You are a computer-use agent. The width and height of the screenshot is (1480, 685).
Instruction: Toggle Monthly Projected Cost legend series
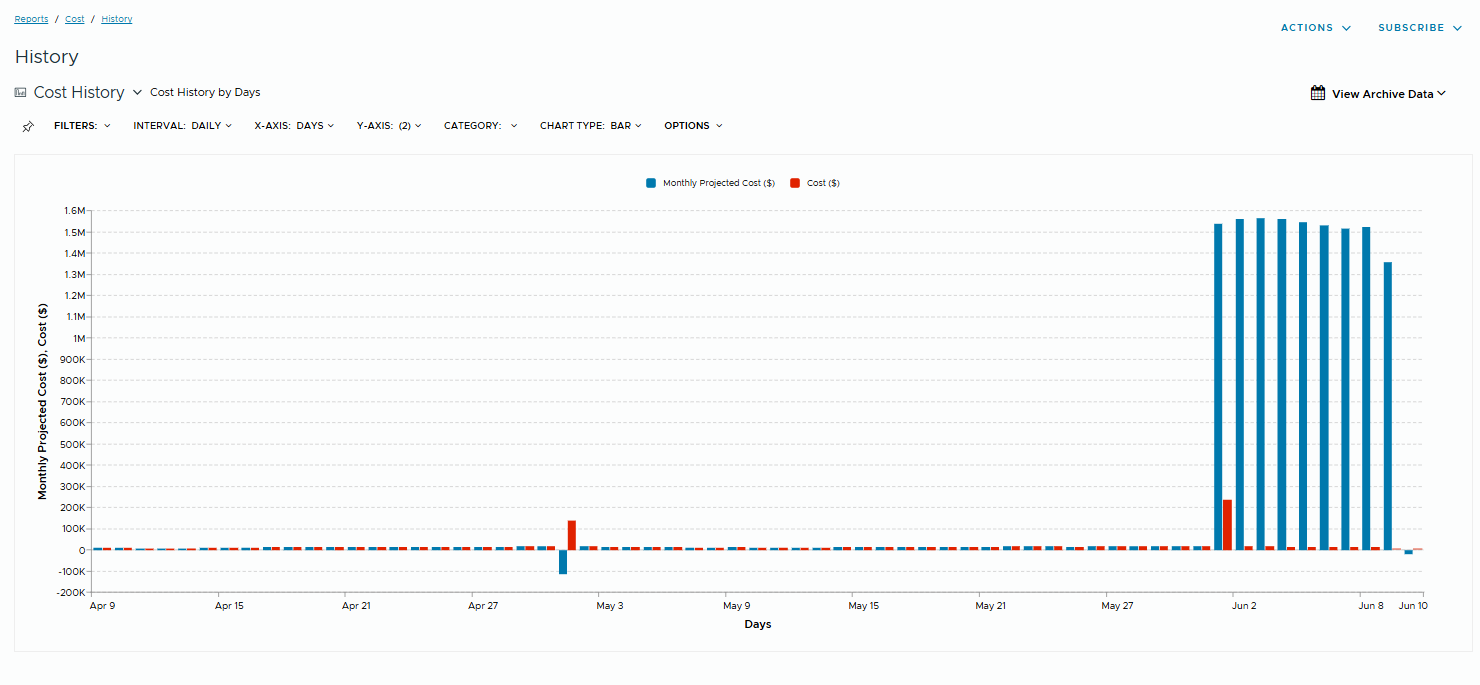[x=710, y=183]
